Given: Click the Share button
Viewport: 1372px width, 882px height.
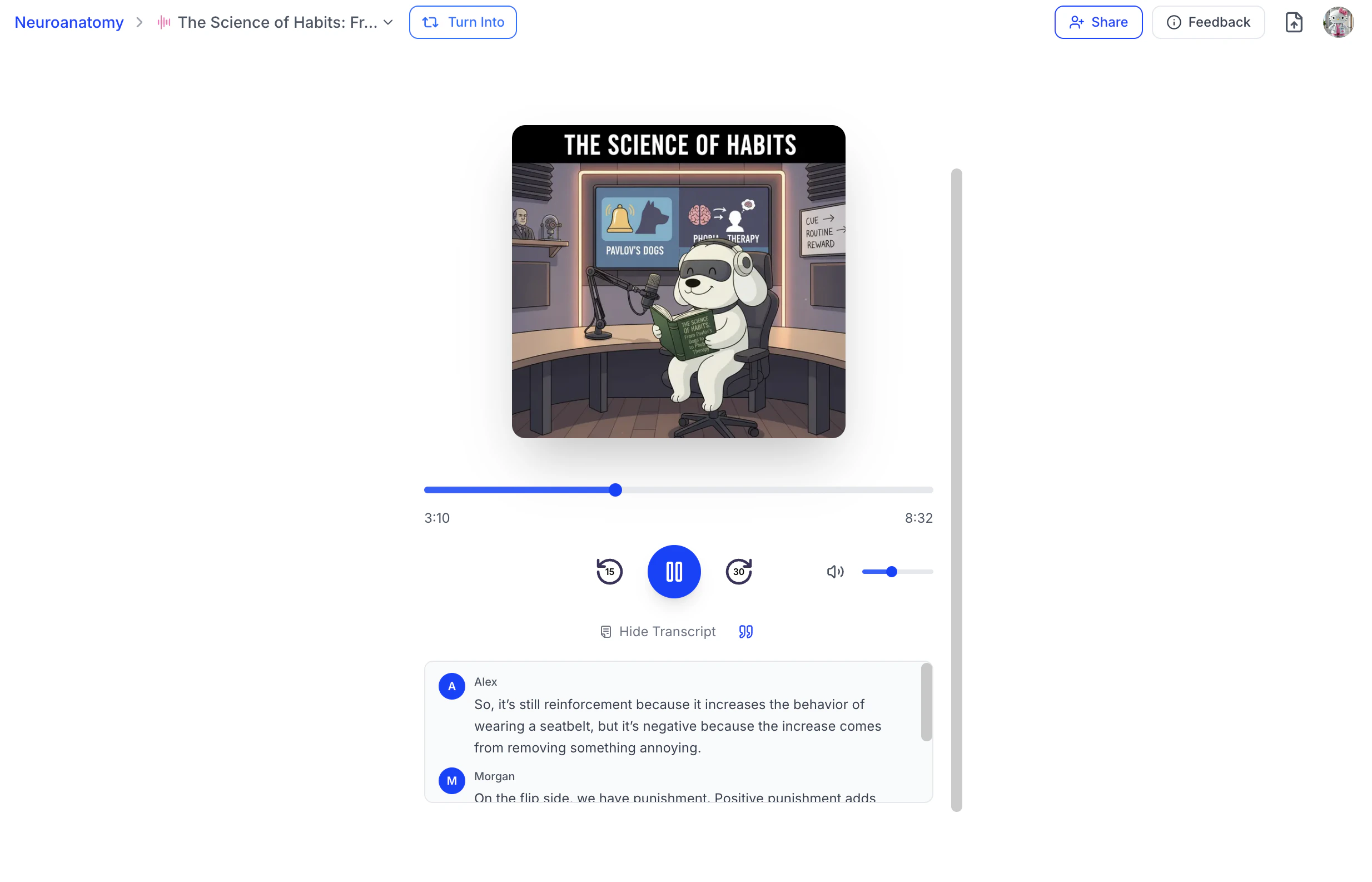Looking at the screenshot, I should pos(1098,22).
